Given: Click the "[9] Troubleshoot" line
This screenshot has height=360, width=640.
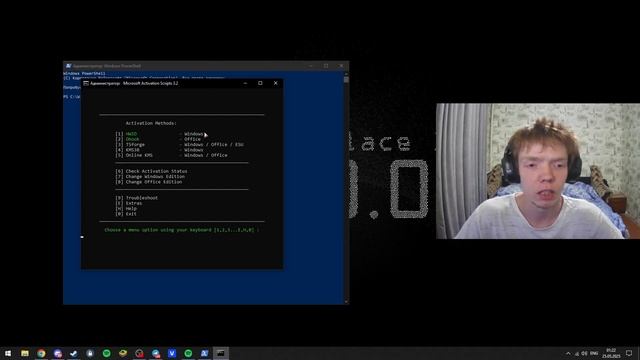Looking at the screenshot, I should [137, 198].
